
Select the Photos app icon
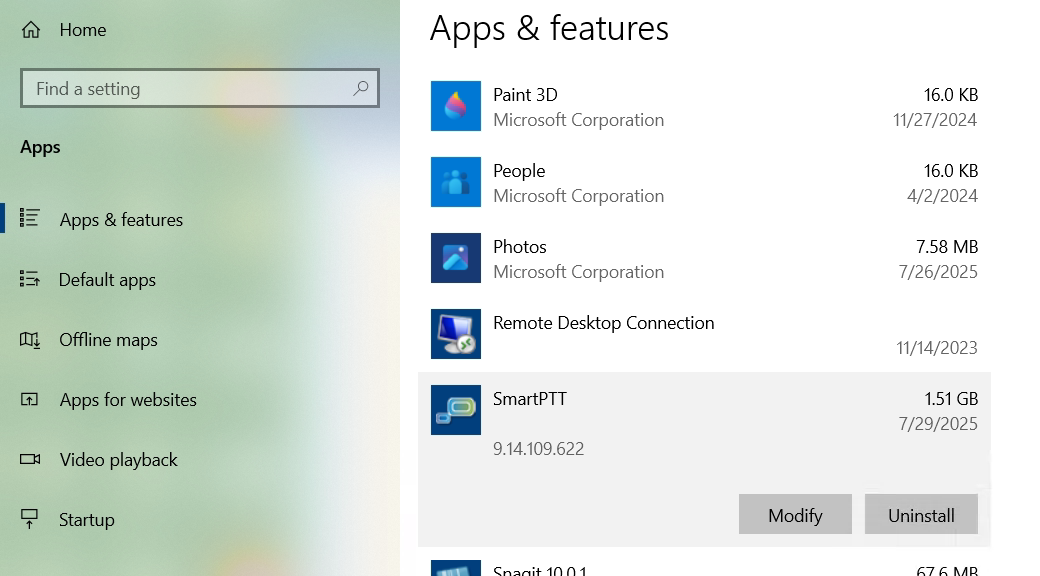tap(456, 258)
